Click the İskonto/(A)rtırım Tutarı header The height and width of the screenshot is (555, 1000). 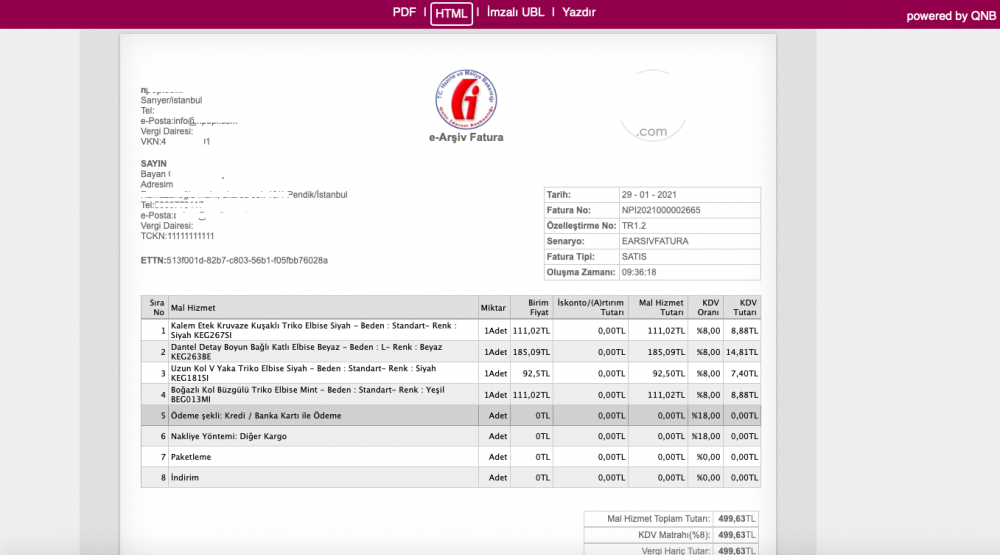pyautogui.click(x=591, y=307)
